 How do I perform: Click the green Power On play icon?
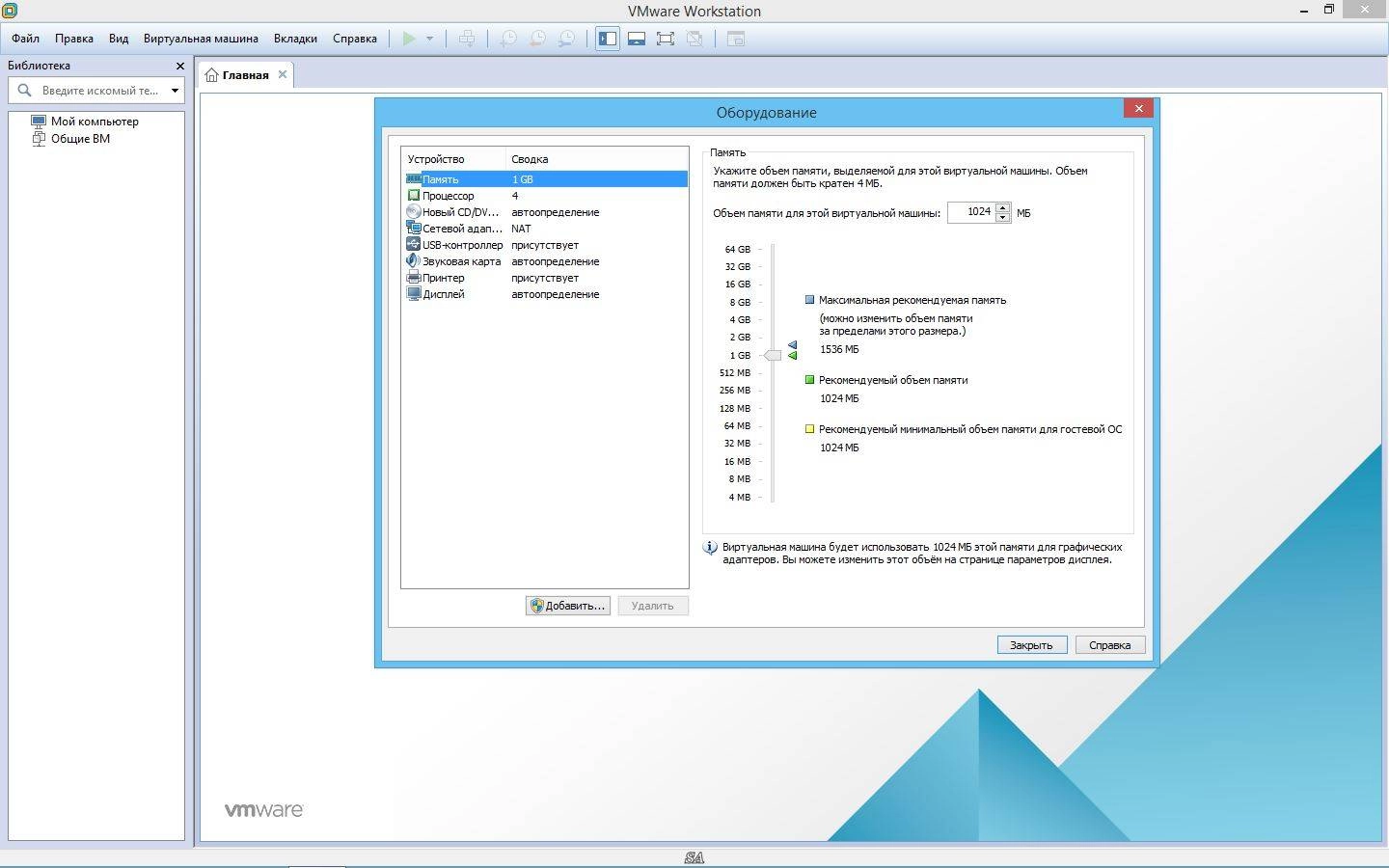[x=409, y=39]
